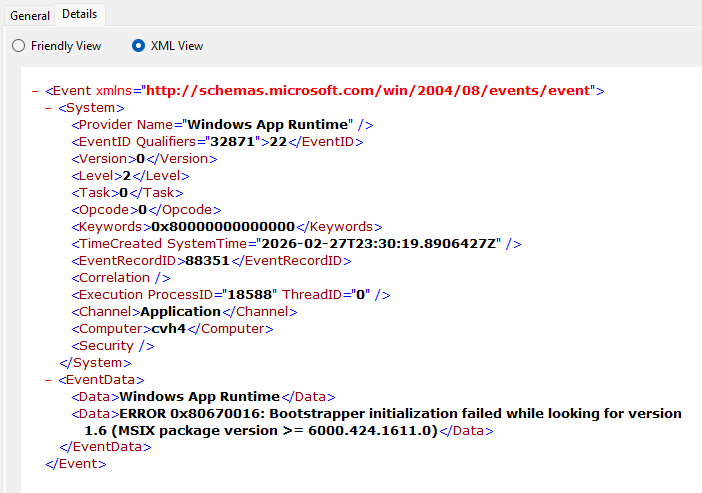Click the Task element line

tap(127, 193)
